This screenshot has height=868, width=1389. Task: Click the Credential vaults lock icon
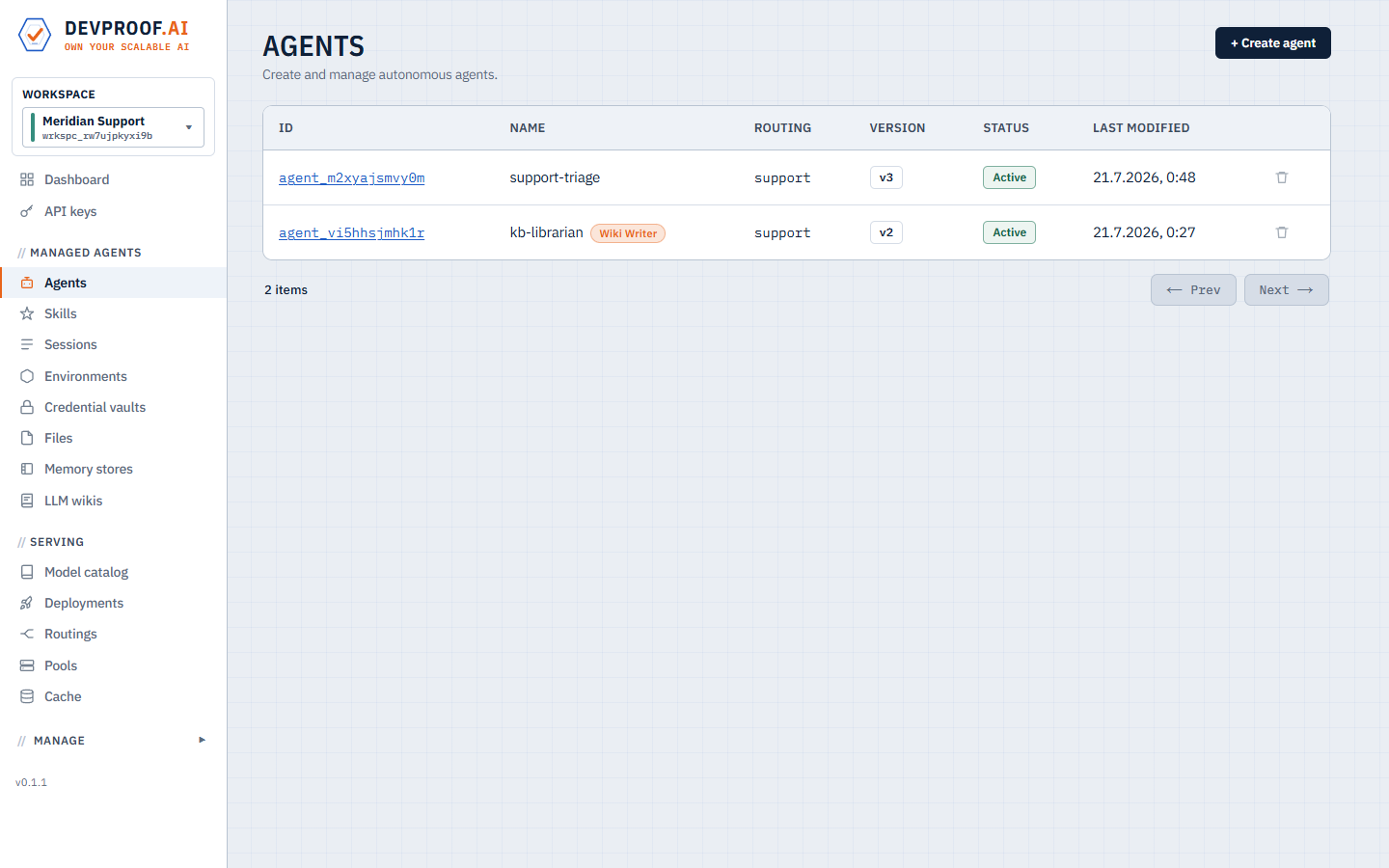(27, 407)
